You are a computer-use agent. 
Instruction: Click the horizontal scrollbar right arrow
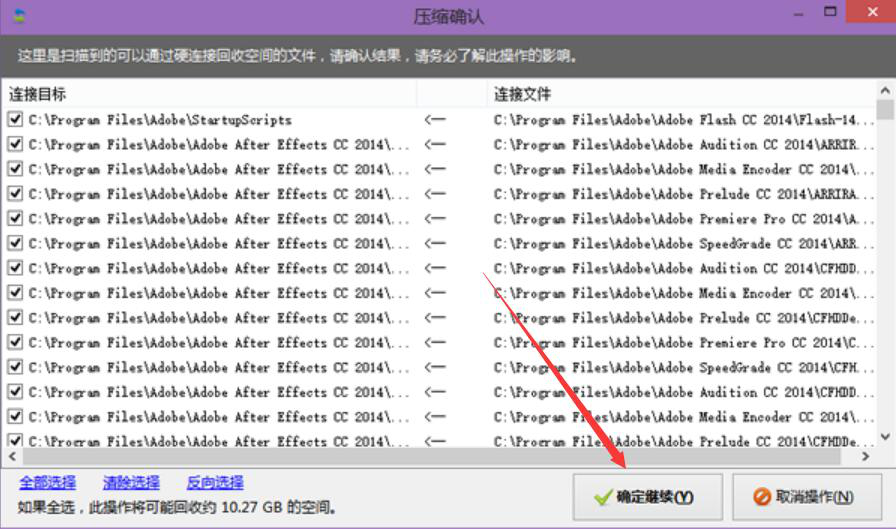[x=865, y=456]
